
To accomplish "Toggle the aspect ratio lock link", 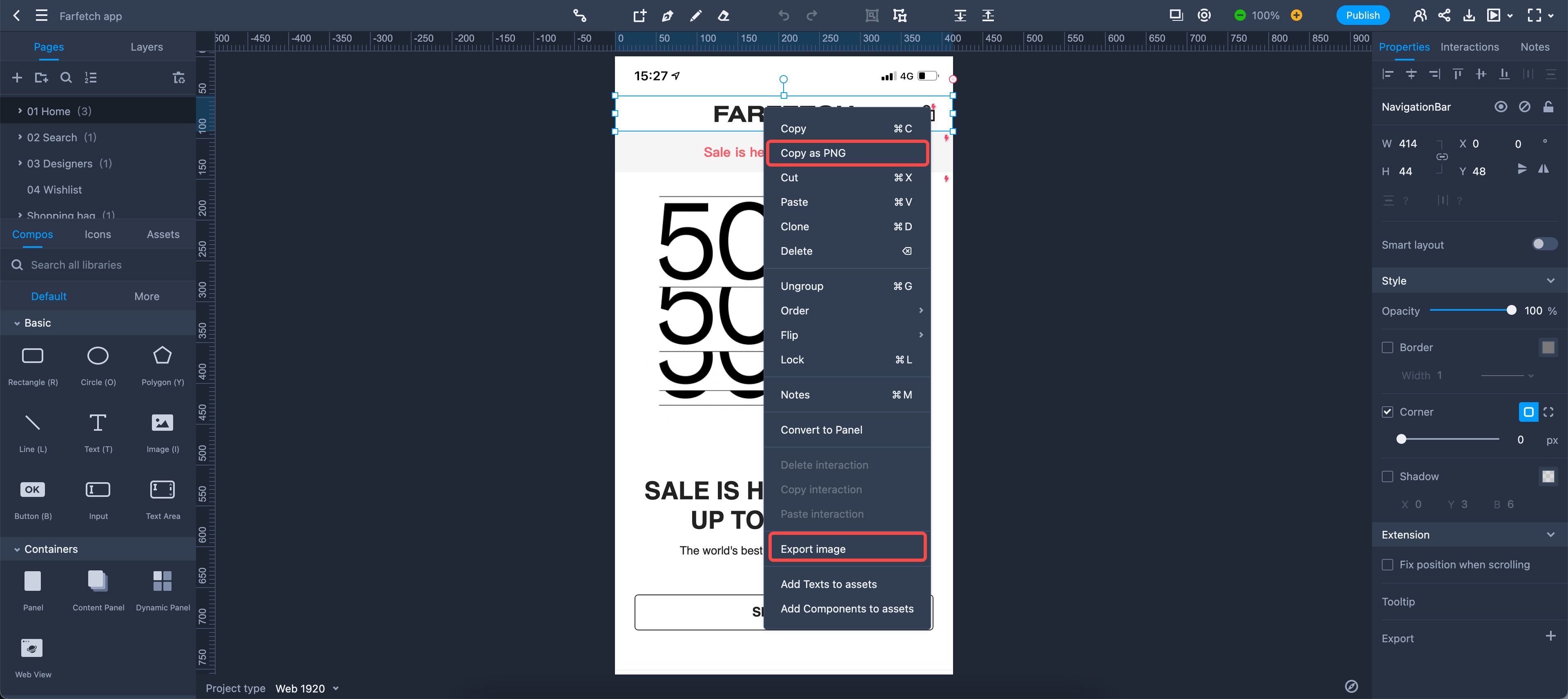I will coord(1442,156).
